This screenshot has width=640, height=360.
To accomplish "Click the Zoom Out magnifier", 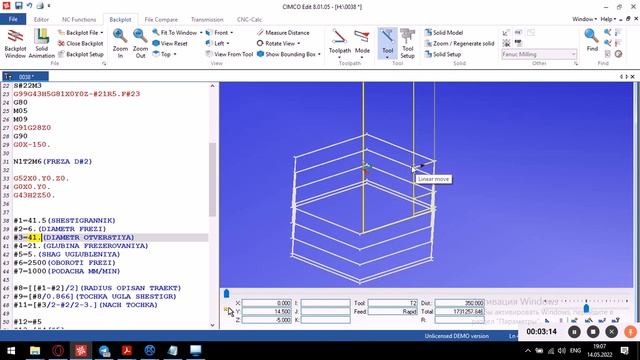I will pyautogui.click(x=140, y=43).
